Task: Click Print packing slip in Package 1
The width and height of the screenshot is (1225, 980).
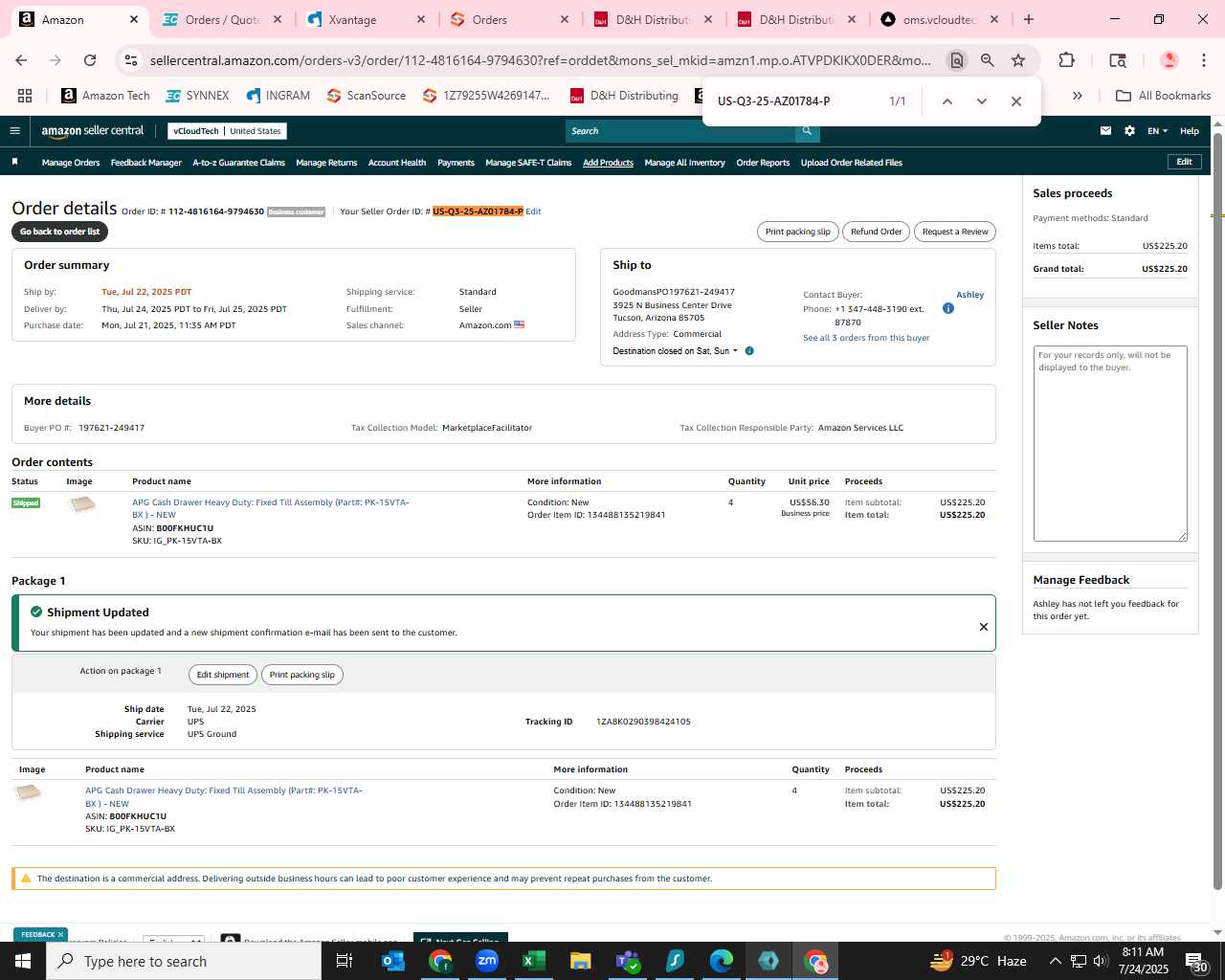Action: [302, 675]
